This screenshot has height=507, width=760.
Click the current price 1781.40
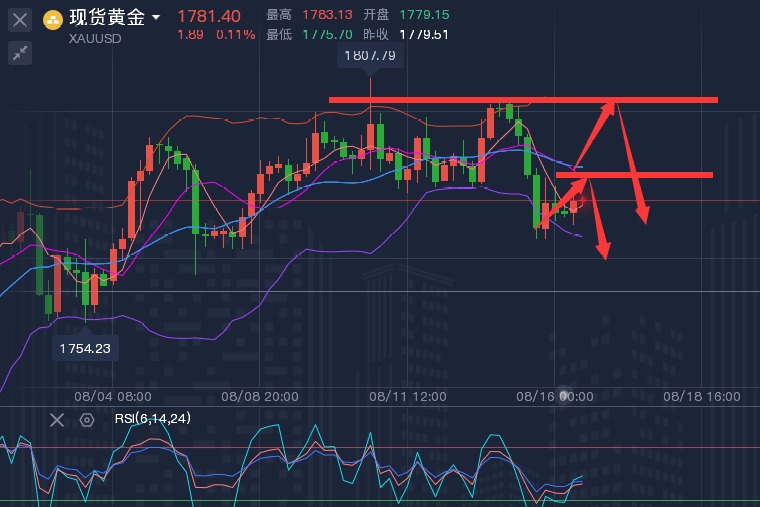(x=208, y=16)
